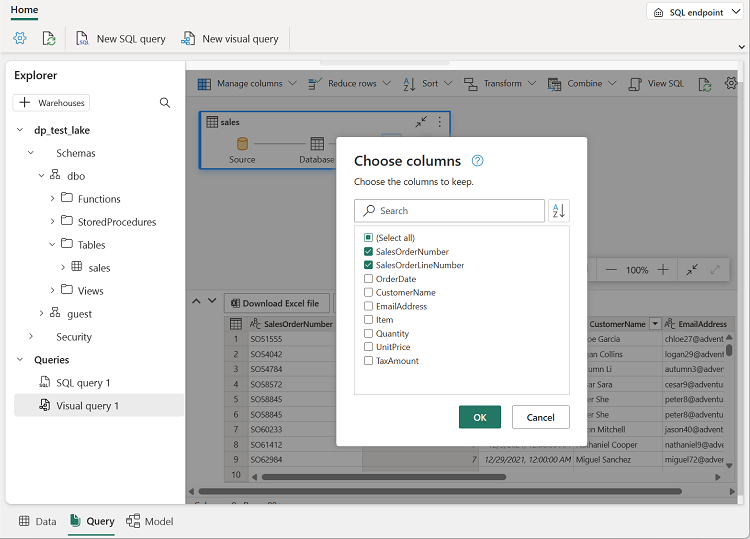Open the query toolbar settings gear
This screenshot has height=539, width=750.
[x=731, y=83]
